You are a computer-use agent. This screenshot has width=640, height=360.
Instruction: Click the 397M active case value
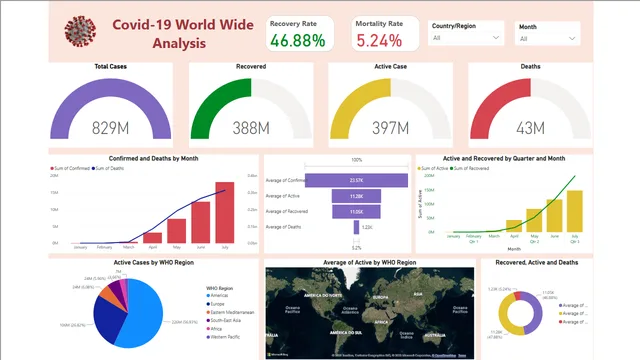[x=391, y=128]
